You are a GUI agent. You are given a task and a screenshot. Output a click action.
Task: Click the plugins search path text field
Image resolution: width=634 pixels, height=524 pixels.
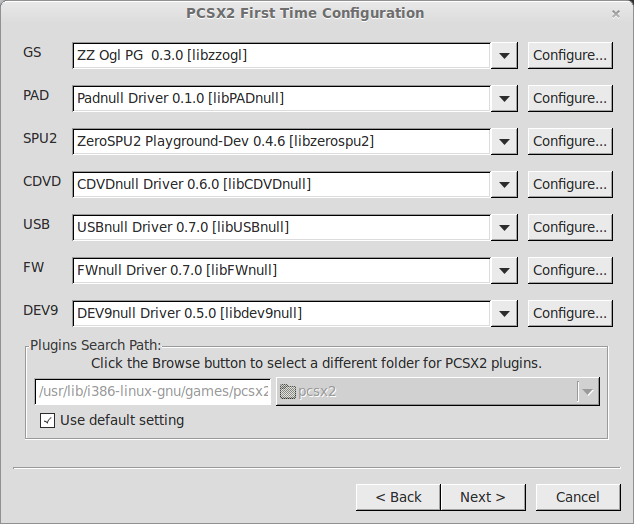tap(153, 391)
